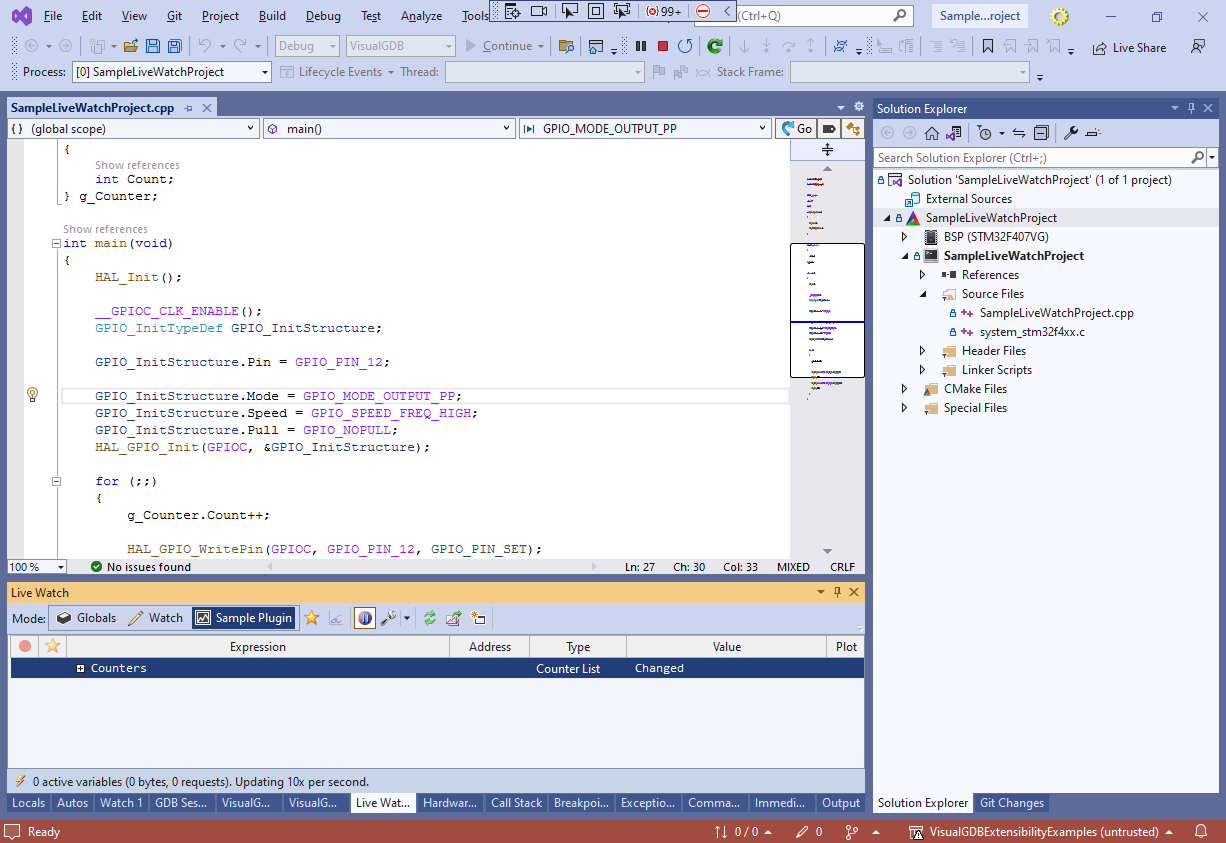
Task: Select the External Sources tree item
Action: pos(968,199)
